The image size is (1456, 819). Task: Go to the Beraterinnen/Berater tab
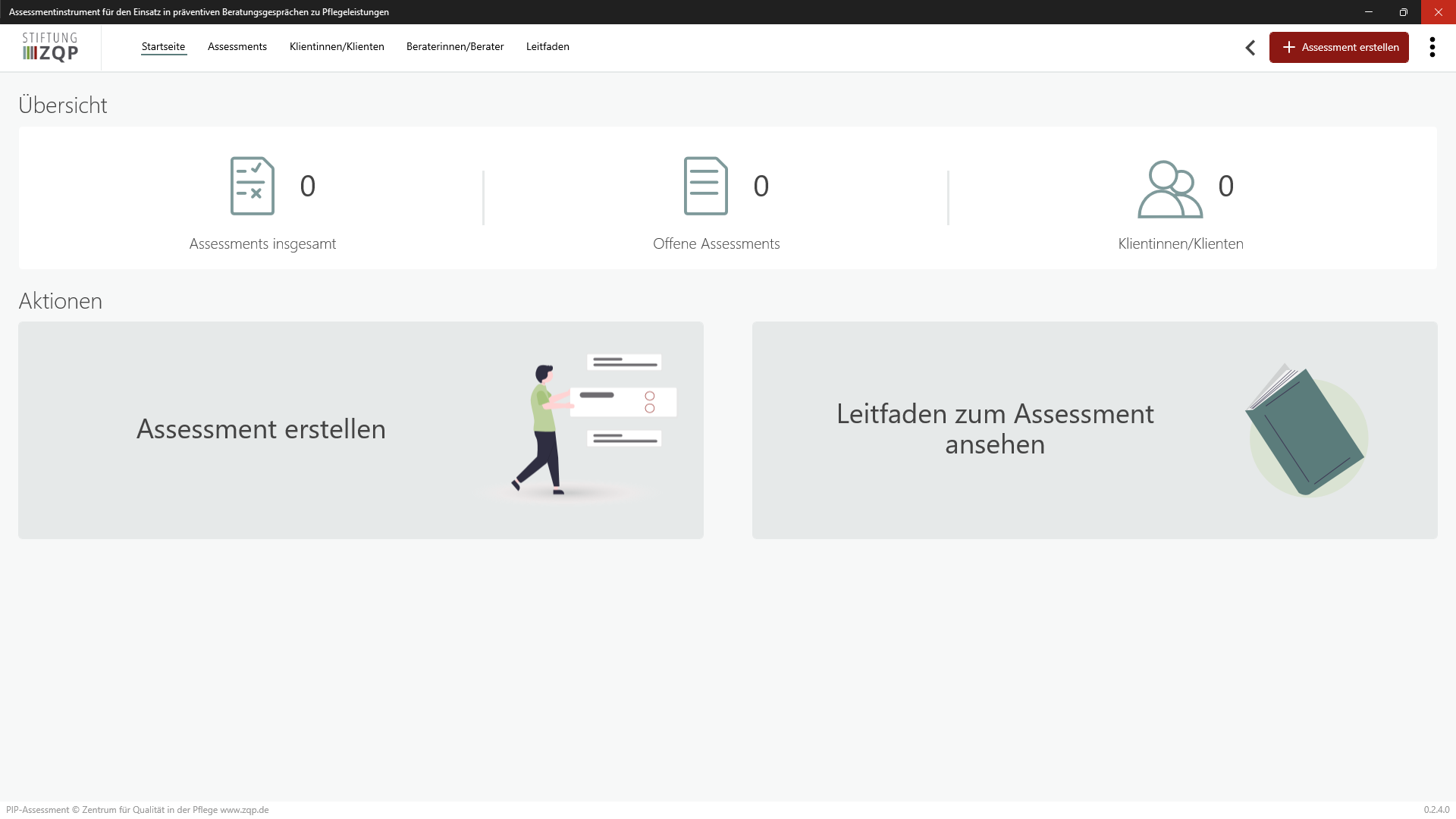click(455, 47)
